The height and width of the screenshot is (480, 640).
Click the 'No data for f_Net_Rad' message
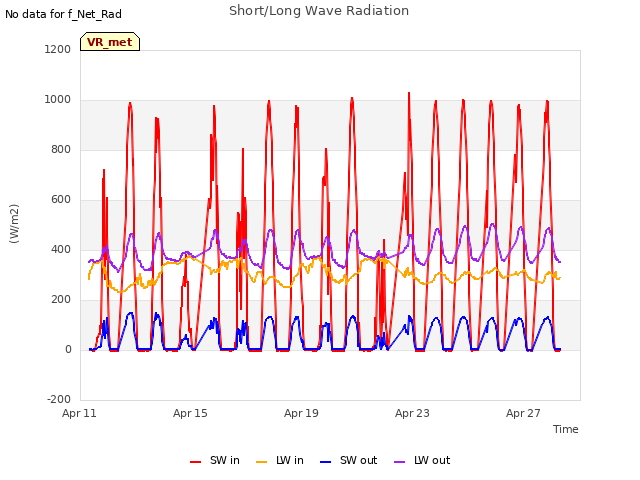point(63,14)
